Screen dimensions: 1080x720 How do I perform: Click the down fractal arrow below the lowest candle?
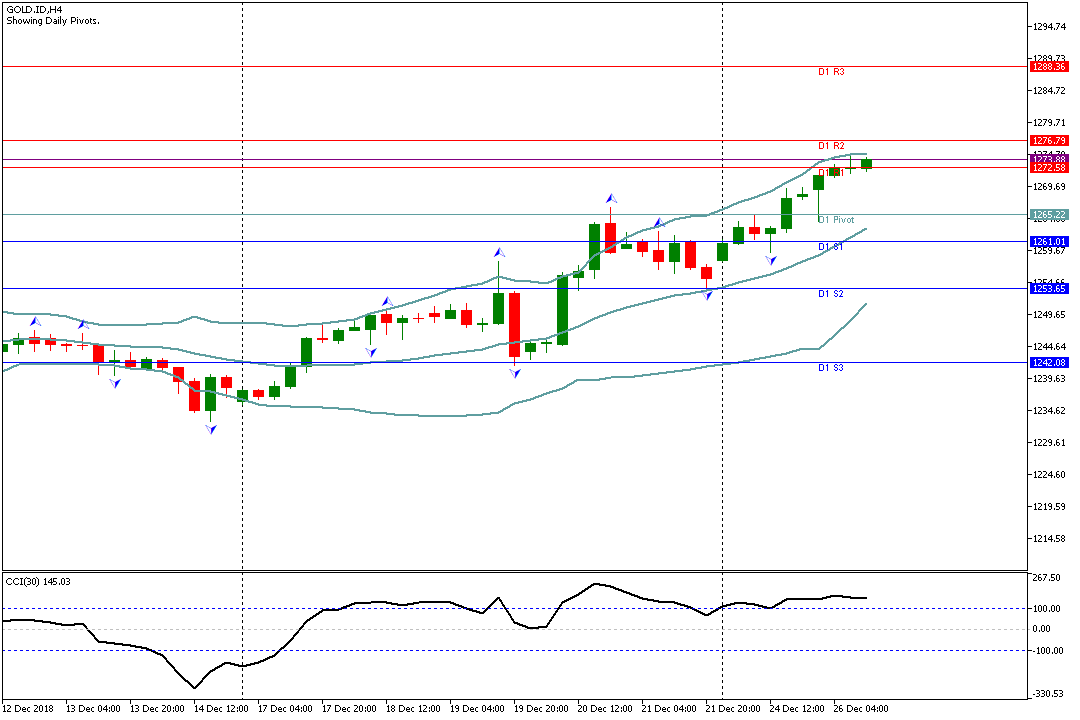coord(211,429)
